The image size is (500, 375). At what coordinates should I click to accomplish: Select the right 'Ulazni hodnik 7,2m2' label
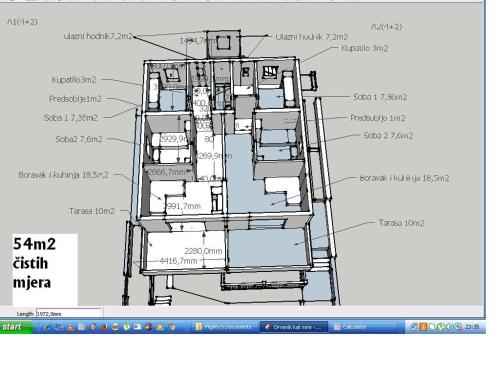point(312,37)
